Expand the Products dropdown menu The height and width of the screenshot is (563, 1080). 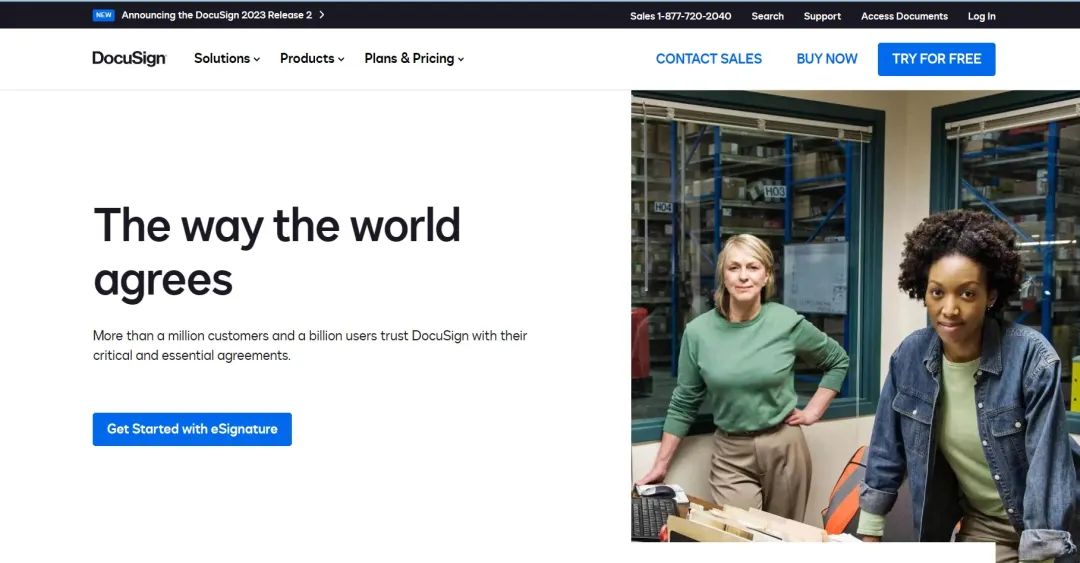pyautogui.click(x=312, y=59)
